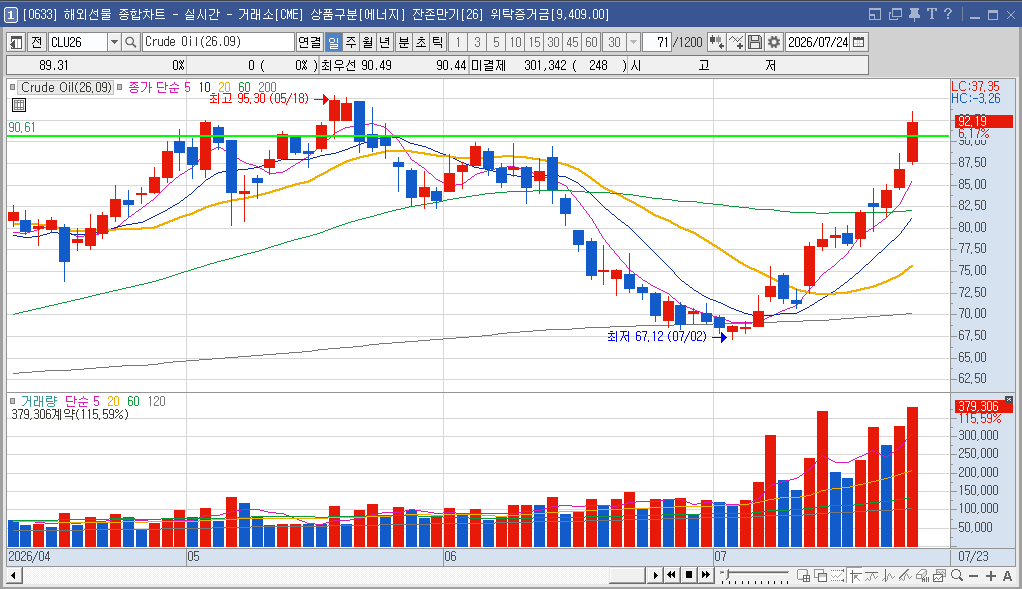The image size is (1022, 589).
Task: Click the screen number 1 icon in title bar
Action: click(11, 14)
